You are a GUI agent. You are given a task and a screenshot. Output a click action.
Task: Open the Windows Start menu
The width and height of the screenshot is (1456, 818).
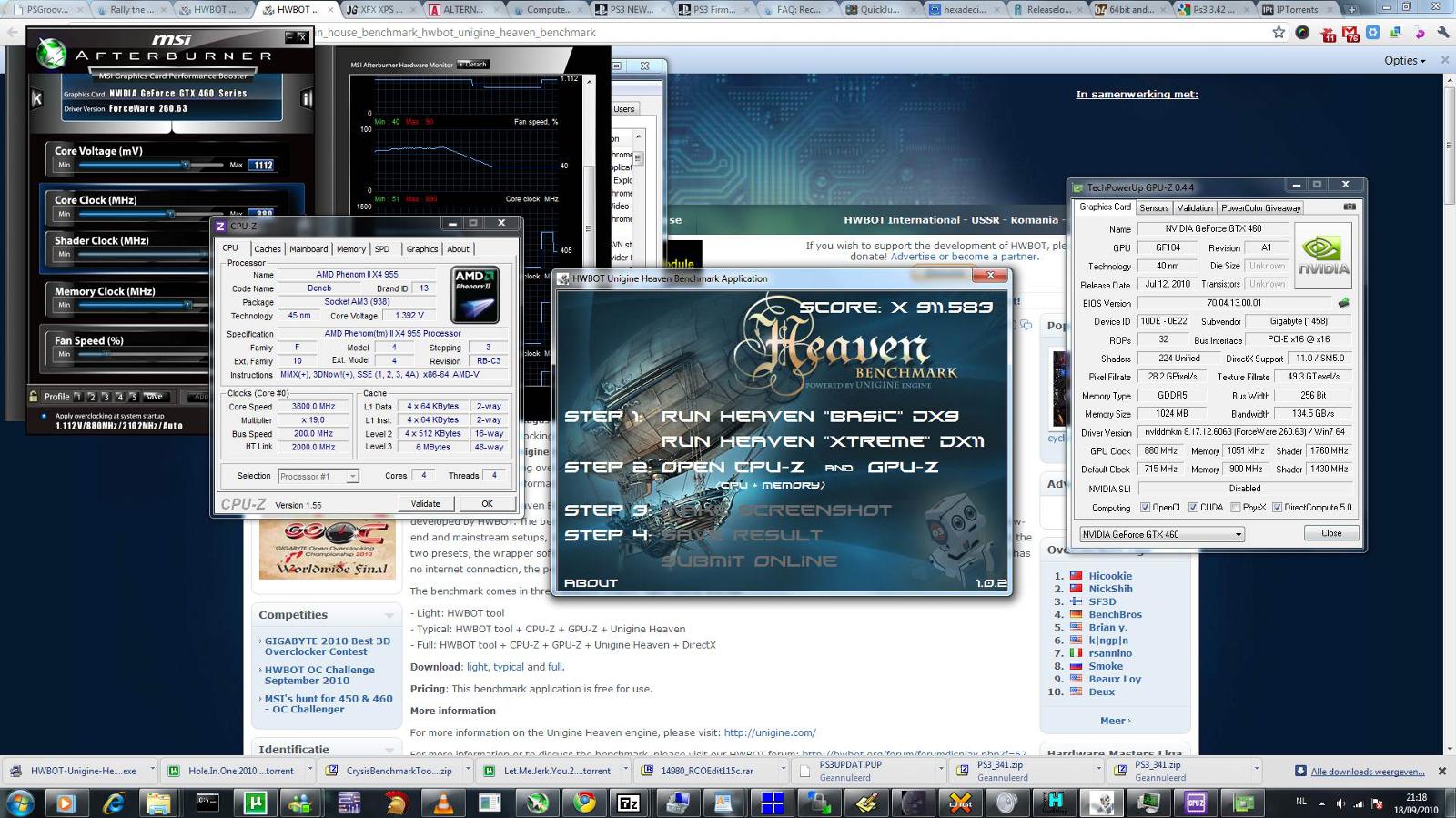click(20, 803)
